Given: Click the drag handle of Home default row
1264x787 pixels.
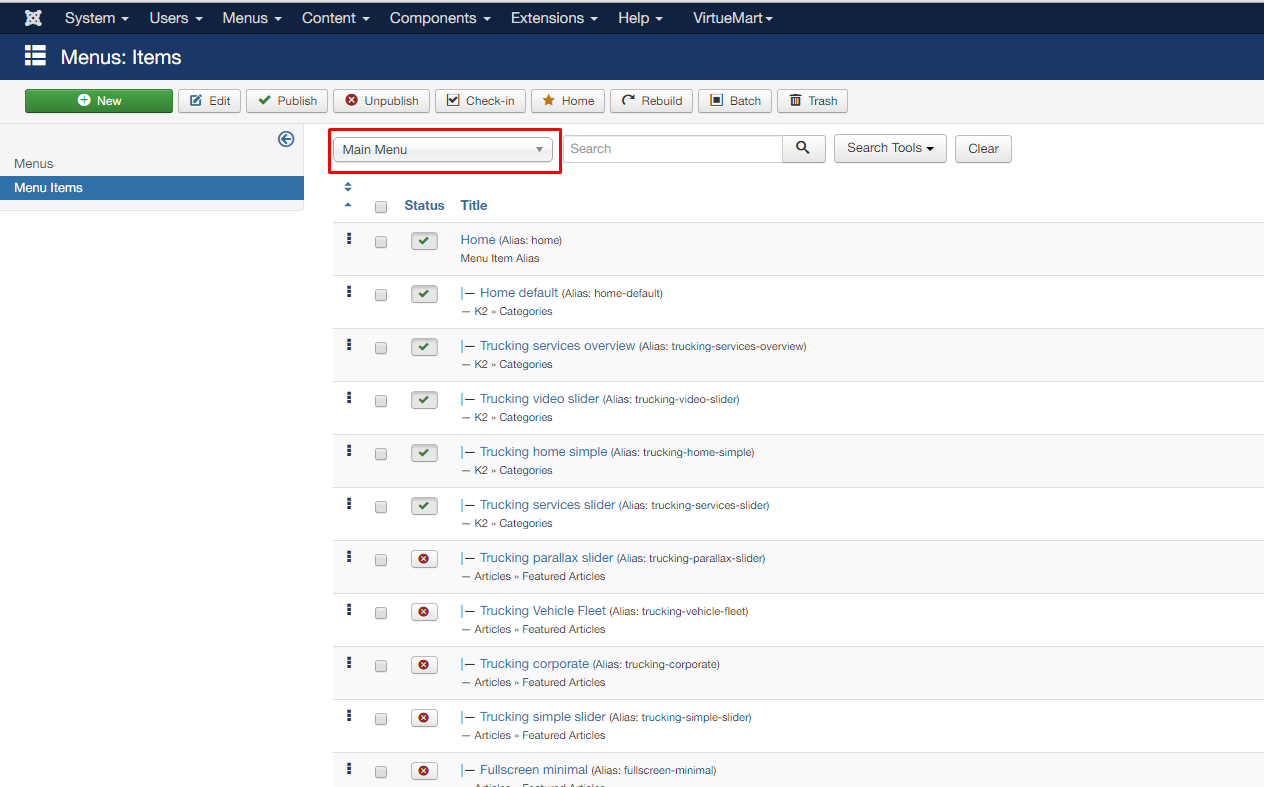Looking at the screenshot, I should [x=349, y=292].
